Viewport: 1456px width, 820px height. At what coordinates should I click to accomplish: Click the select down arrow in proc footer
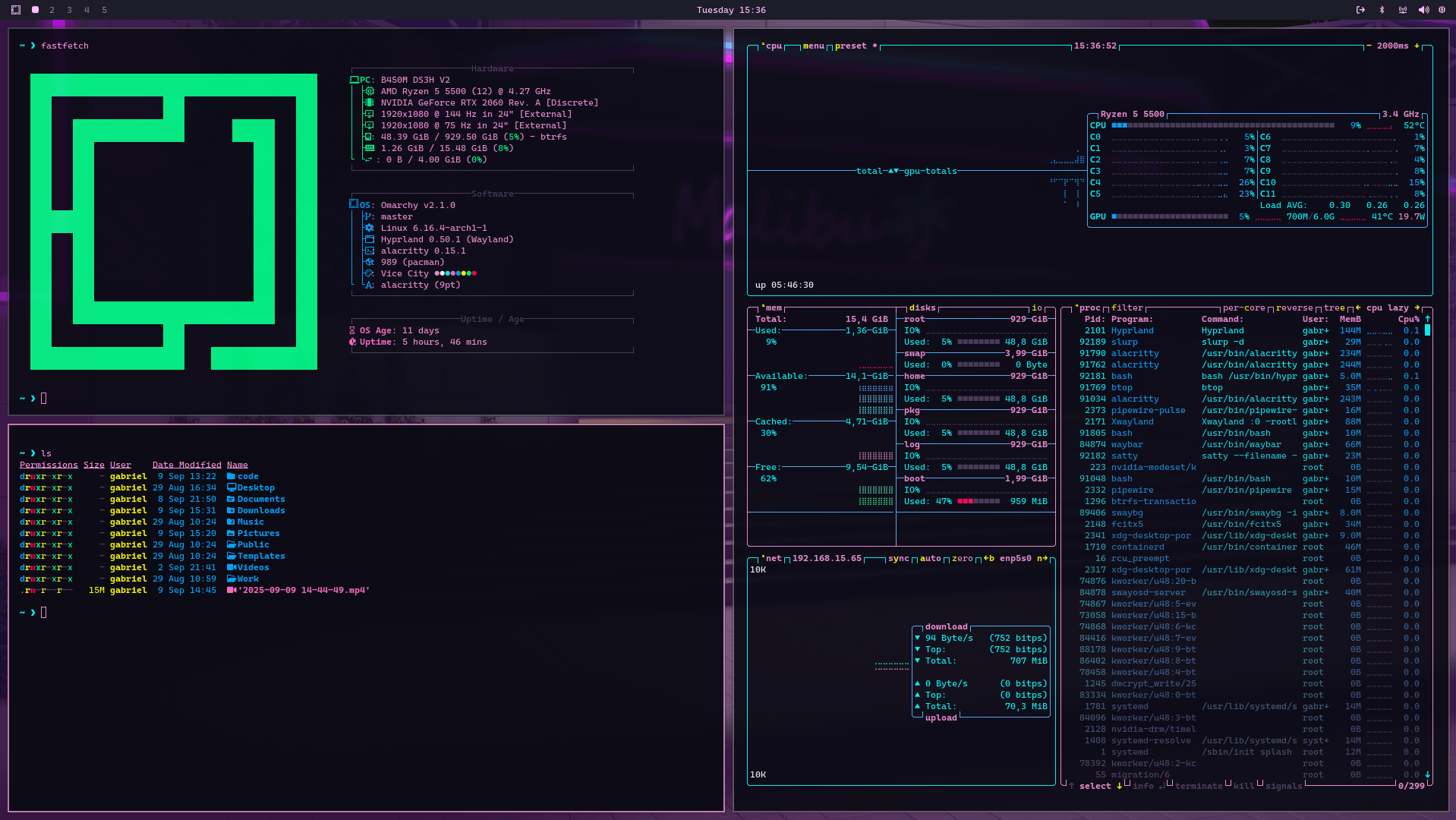(1119, 786)
